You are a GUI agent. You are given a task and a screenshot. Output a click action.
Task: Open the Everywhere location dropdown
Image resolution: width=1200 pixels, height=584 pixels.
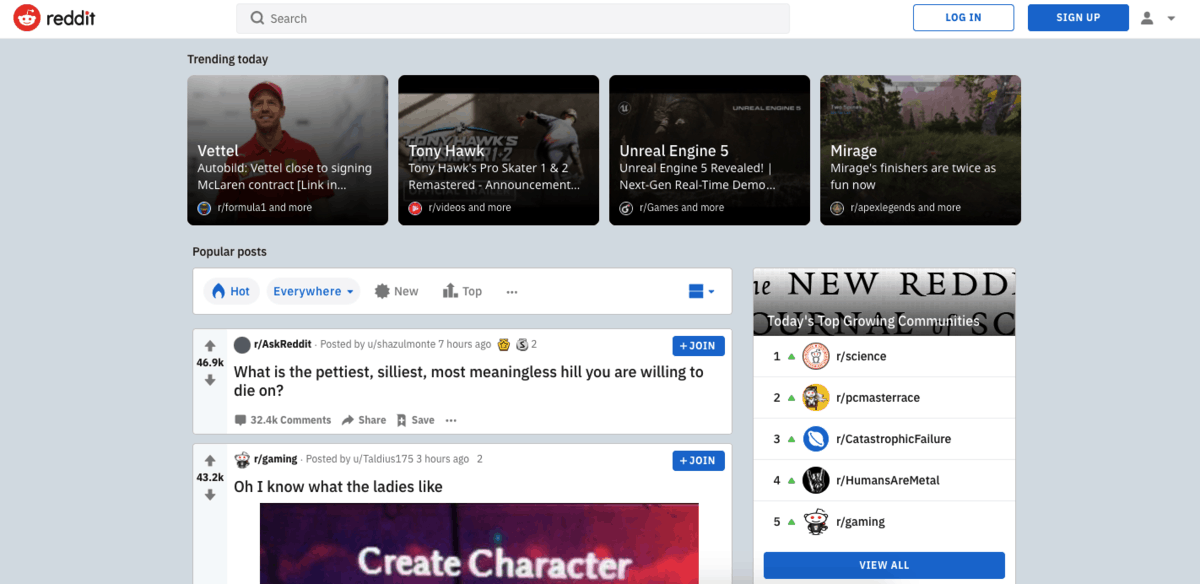pos(313,291)
